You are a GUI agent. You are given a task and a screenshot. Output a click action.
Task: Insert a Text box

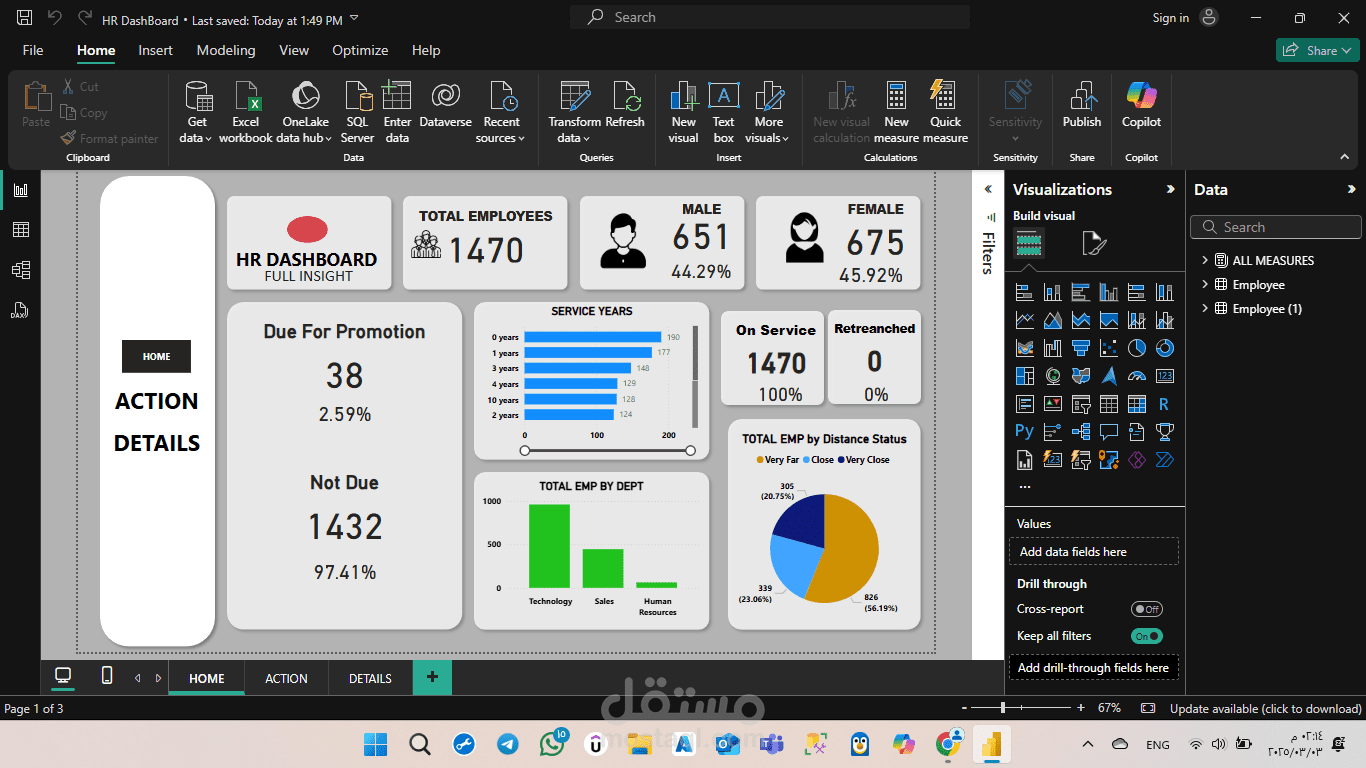tap(723, 112)
